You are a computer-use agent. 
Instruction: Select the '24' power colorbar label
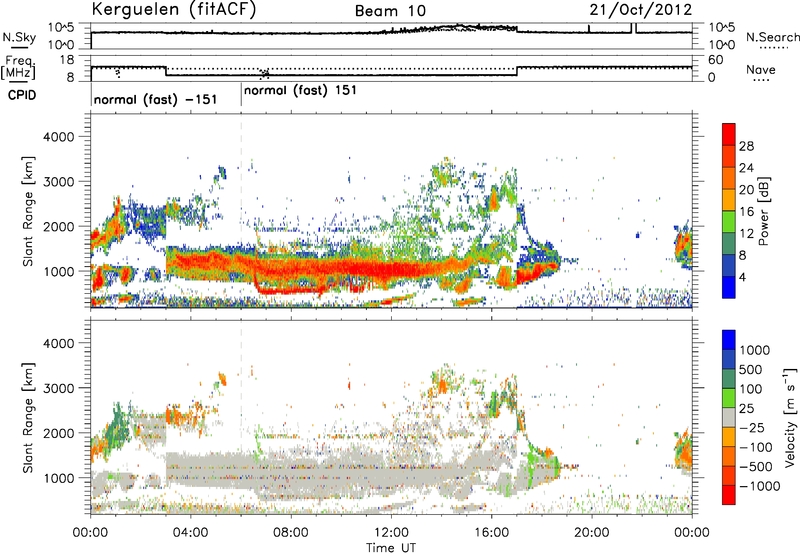coord(746,168)
